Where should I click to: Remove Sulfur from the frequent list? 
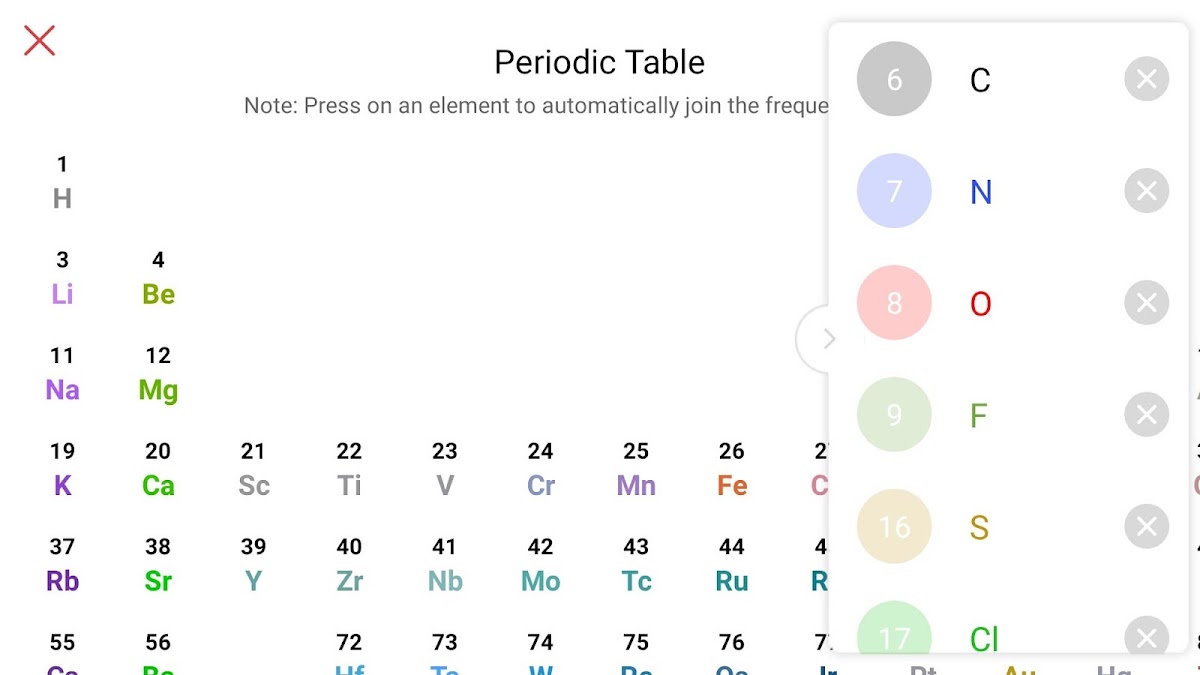pos(1146,527)
